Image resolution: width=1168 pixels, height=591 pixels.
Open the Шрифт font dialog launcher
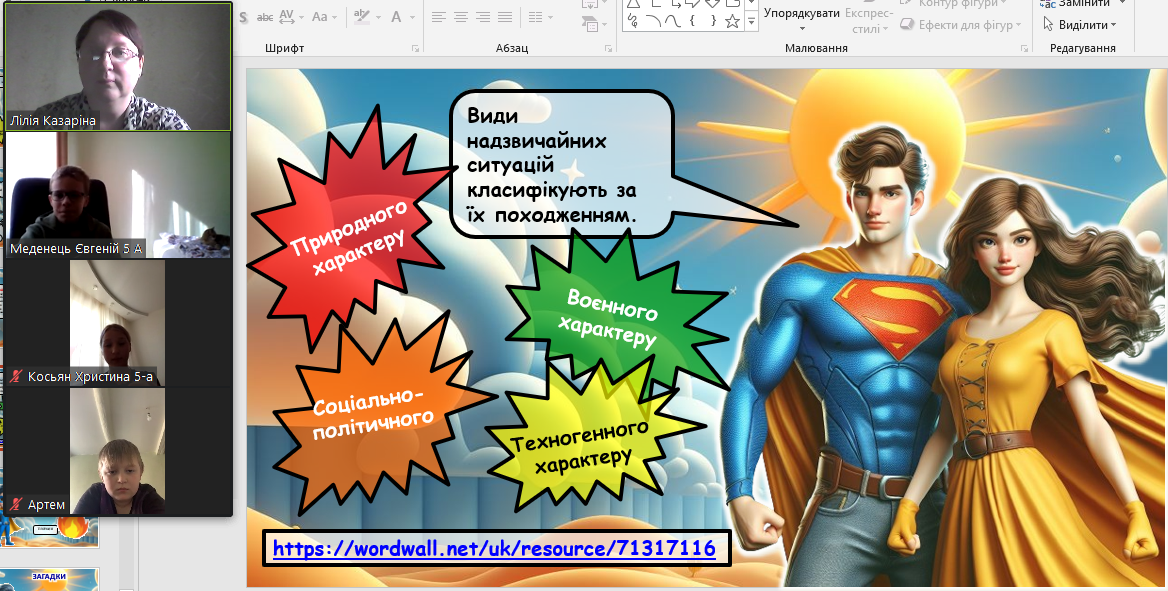point(415,48)
